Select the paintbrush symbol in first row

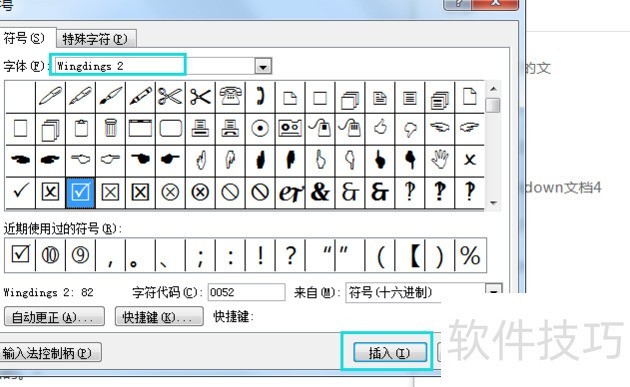tap(110, 97)
